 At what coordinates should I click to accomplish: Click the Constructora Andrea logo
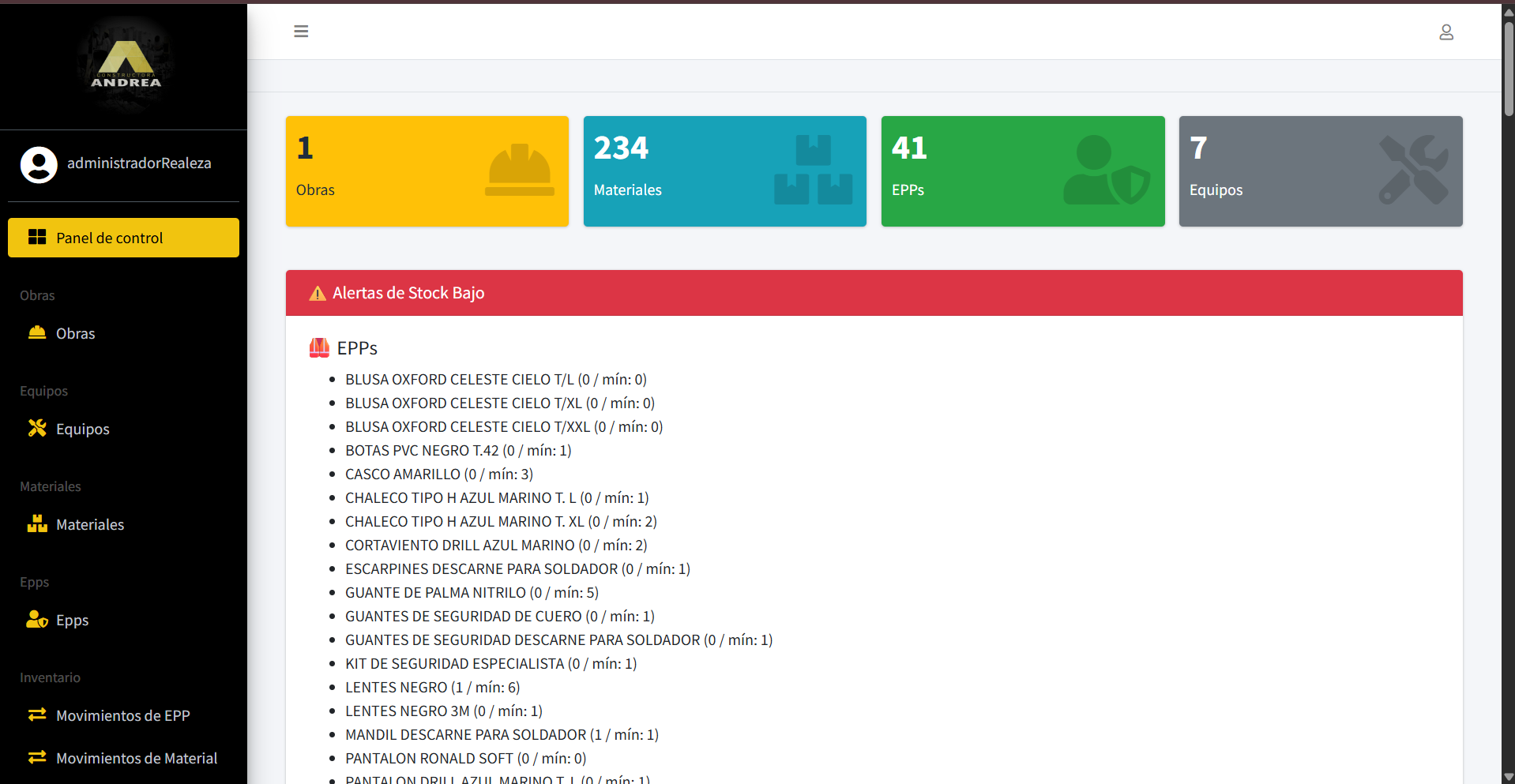123,63
